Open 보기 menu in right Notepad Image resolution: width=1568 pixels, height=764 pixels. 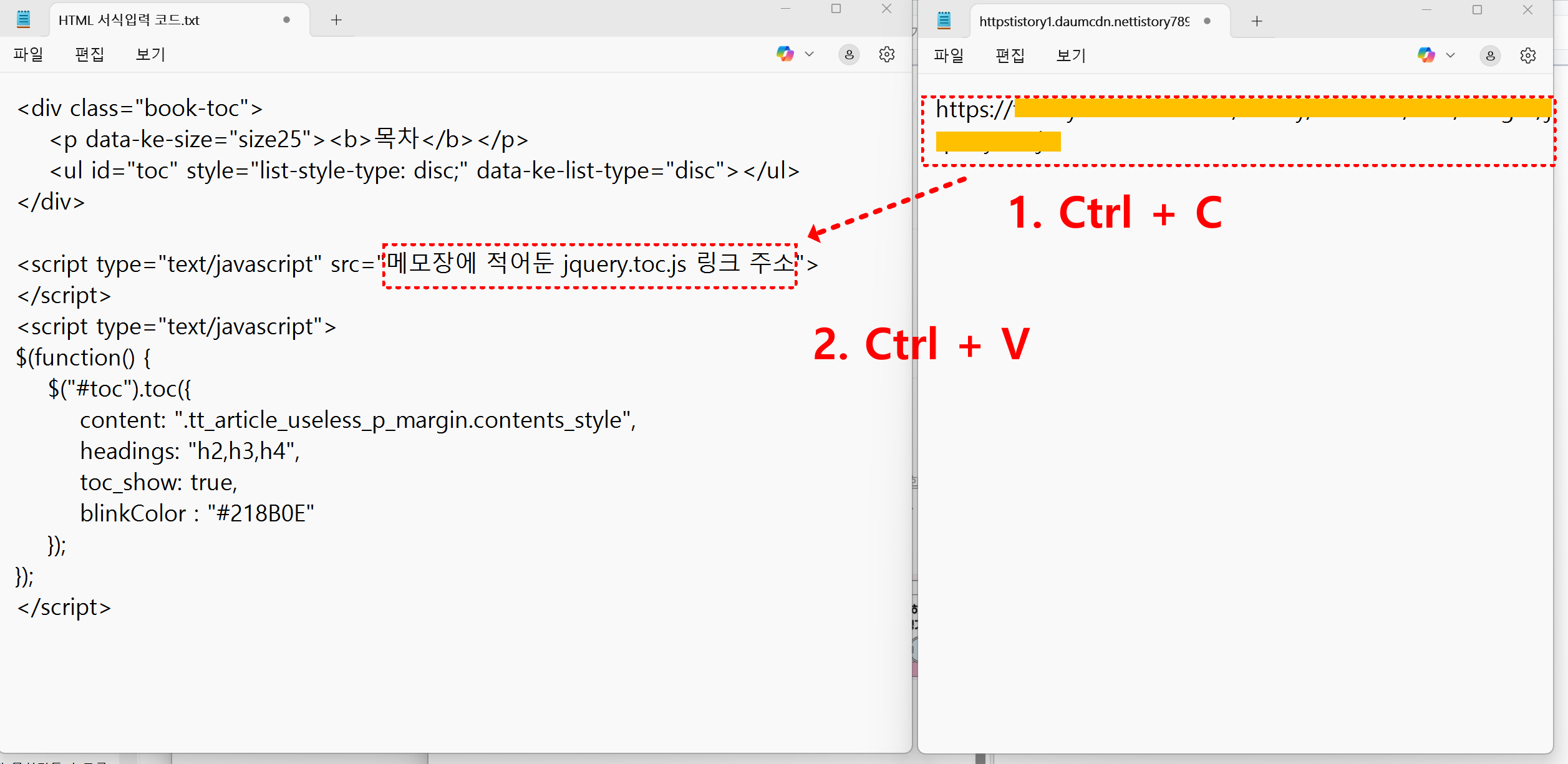tap(1071, 56)
